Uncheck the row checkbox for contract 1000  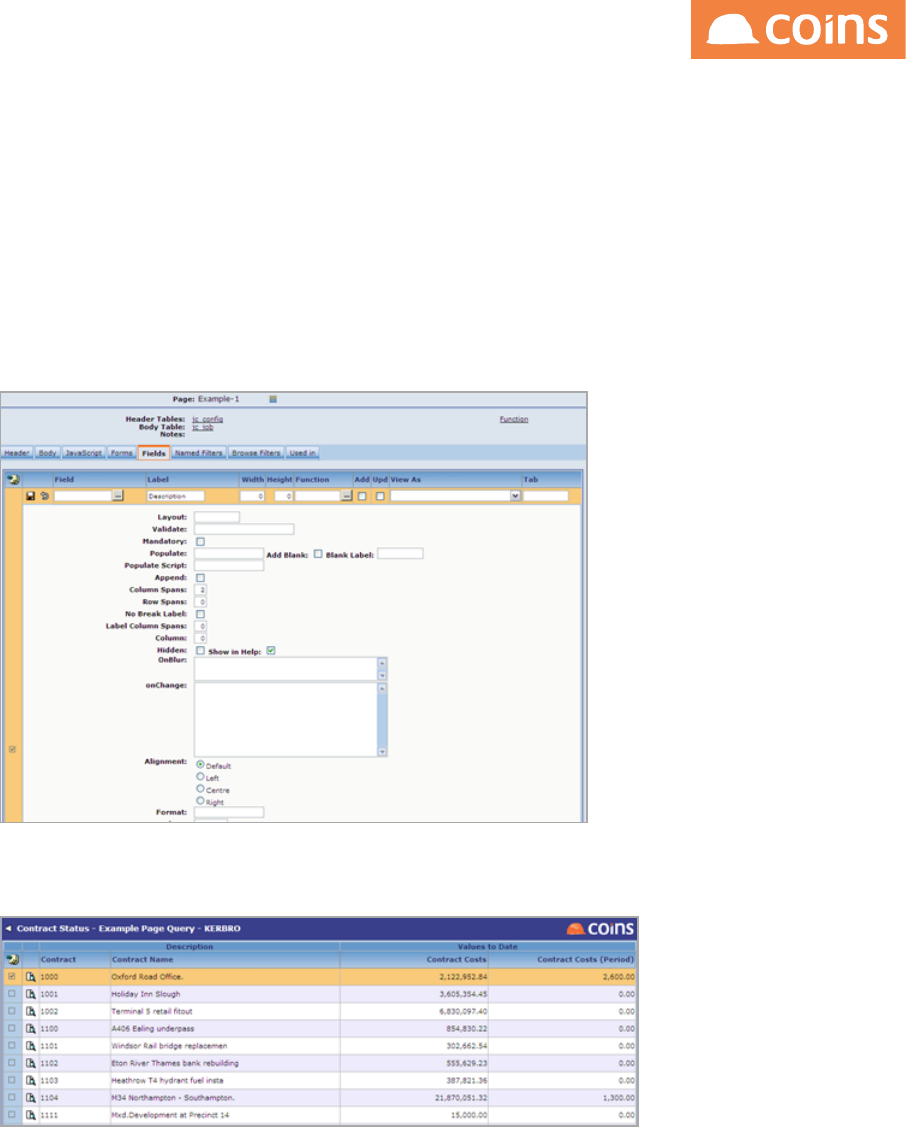(11, 977)
